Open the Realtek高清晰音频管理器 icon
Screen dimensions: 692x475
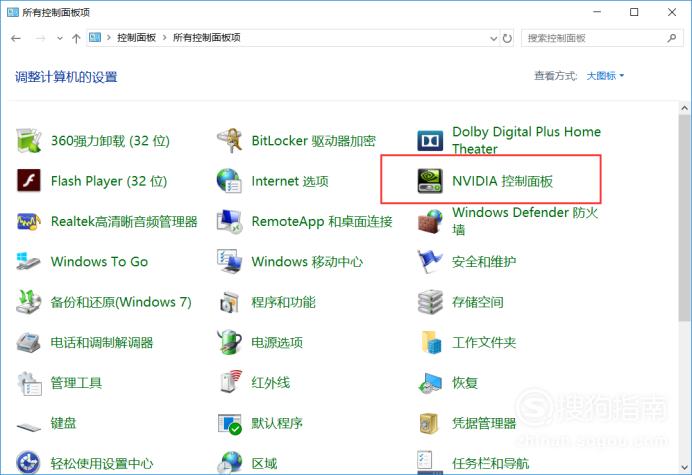(29, 221)
